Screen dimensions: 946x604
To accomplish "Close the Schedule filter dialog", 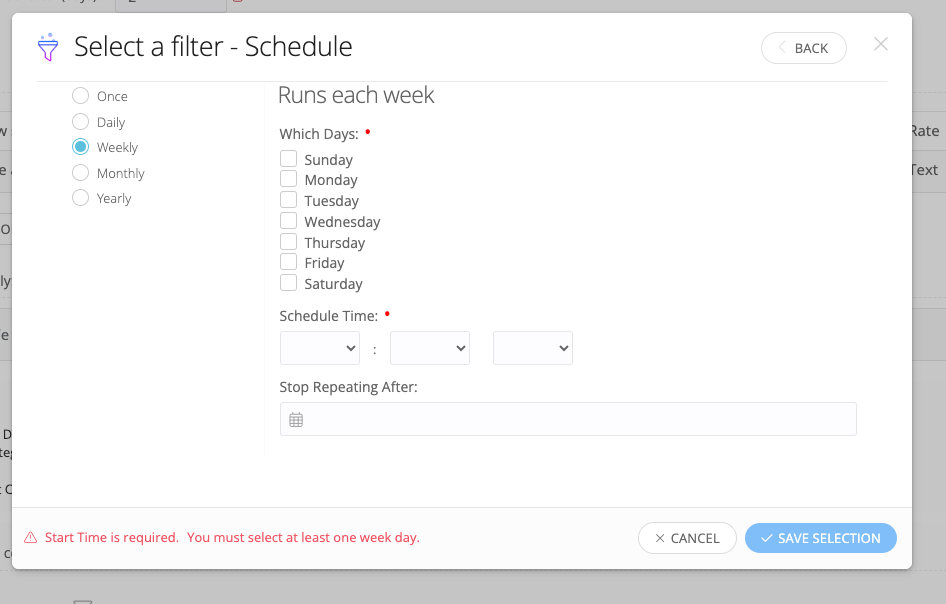I will (x=881, y=44).
